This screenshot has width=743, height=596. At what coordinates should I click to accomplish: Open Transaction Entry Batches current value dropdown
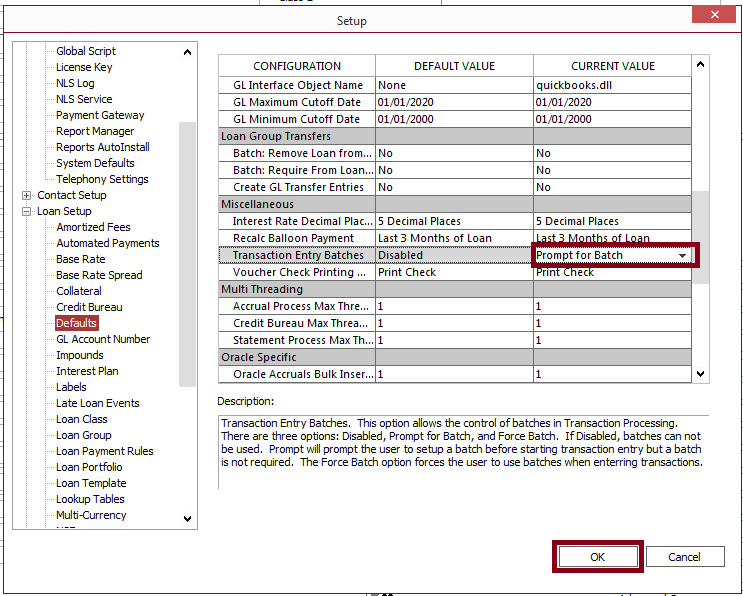tap(682, 255)
